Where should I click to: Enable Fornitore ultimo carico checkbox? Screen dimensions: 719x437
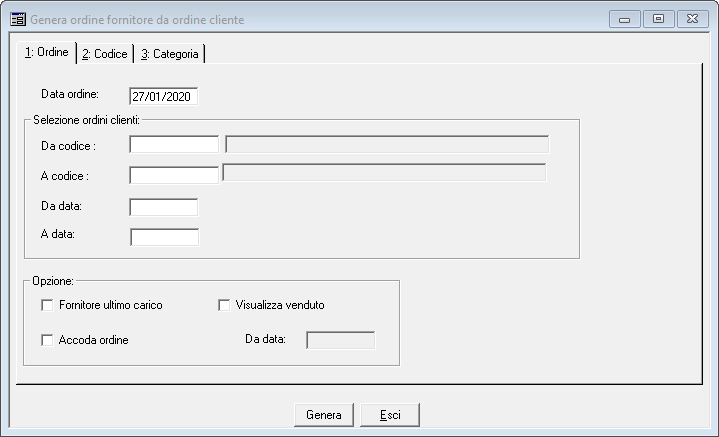click(x=47, y=305)
